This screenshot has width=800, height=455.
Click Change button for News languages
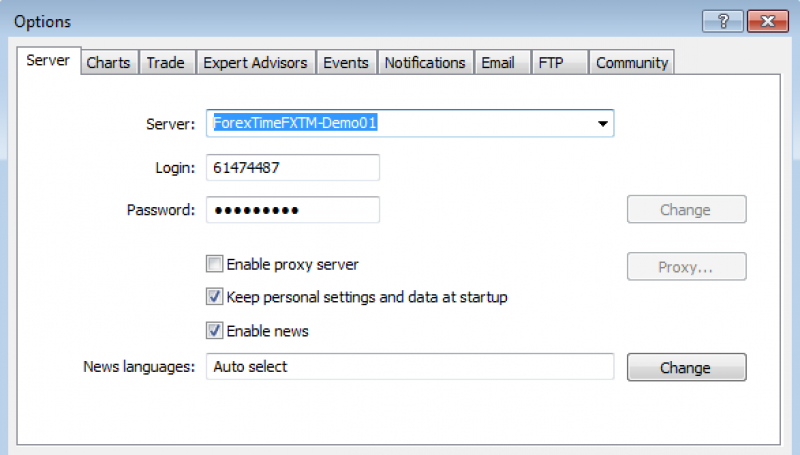686,367
